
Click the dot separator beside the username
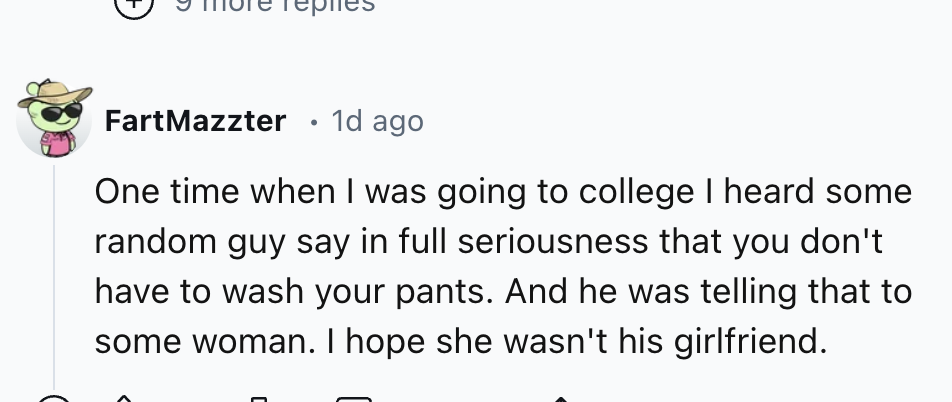pos(314,122)
